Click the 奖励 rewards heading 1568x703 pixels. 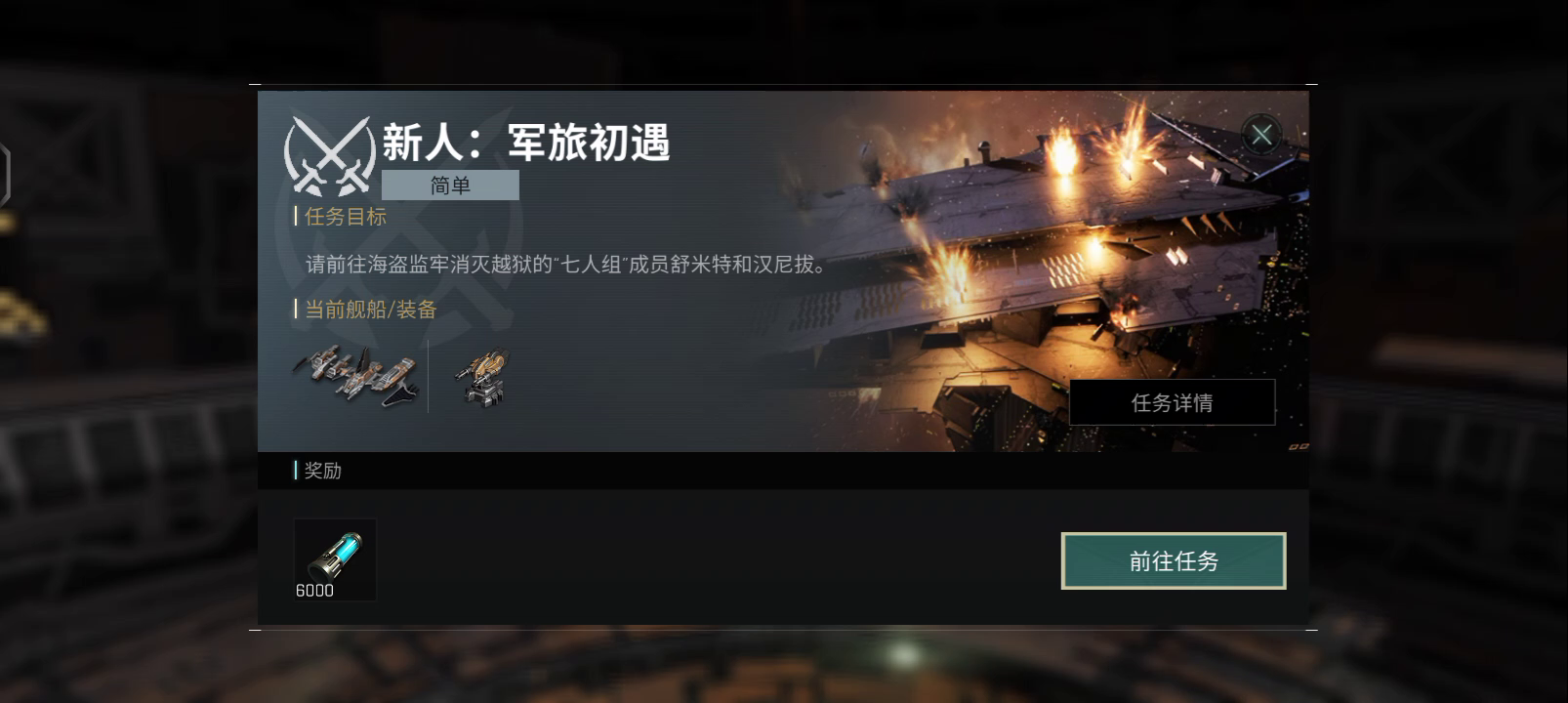pyautogui.click(x=322, y=471)
